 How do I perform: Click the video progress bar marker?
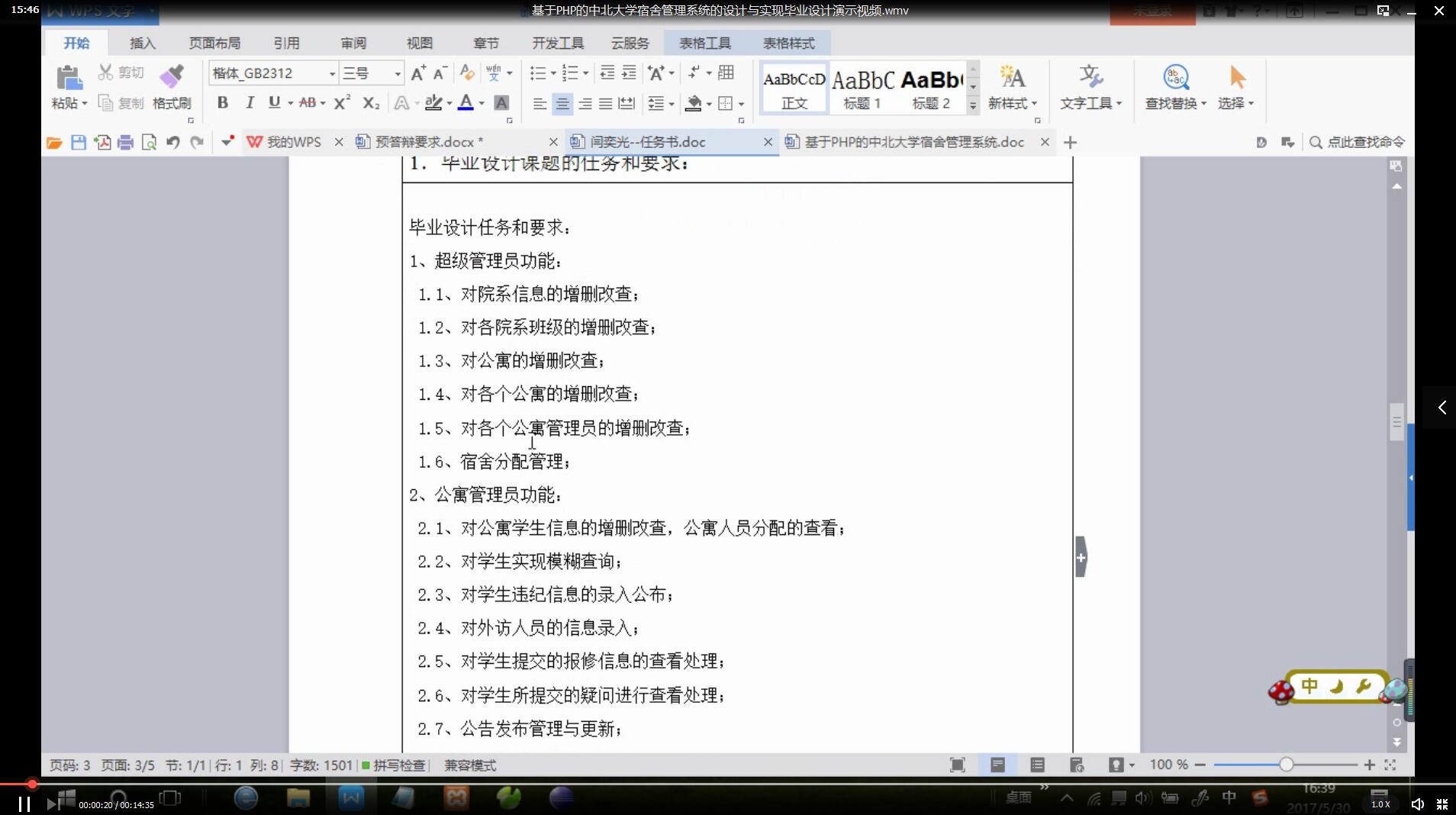point(32,784)
